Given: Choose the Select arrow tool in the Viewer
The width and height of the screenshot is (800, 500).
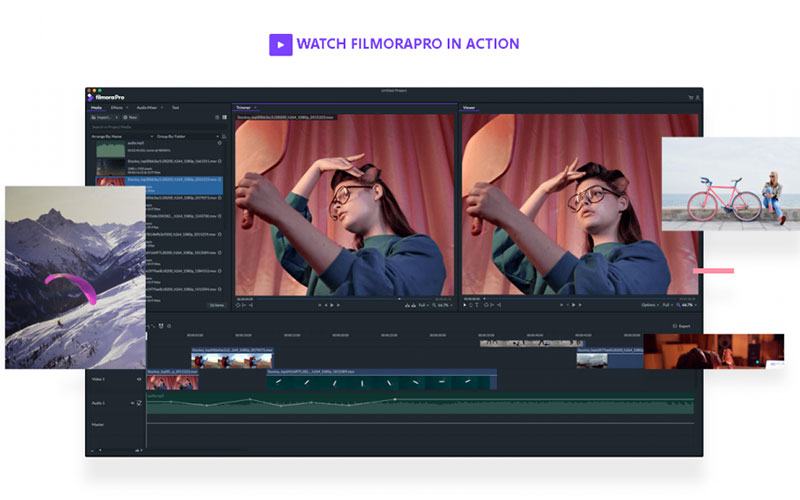Looking at the screenshot, I should coord(465,305).
